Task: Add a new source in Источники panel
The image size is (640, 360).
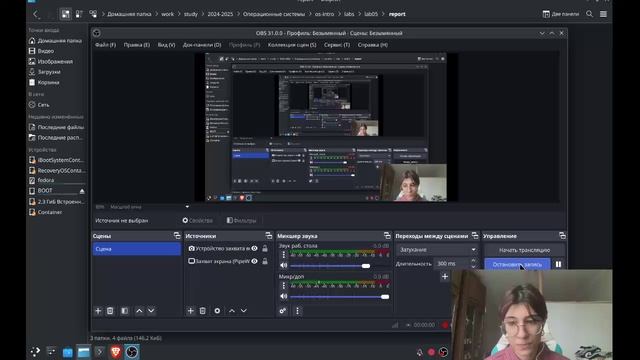Action: click(191, 311)
